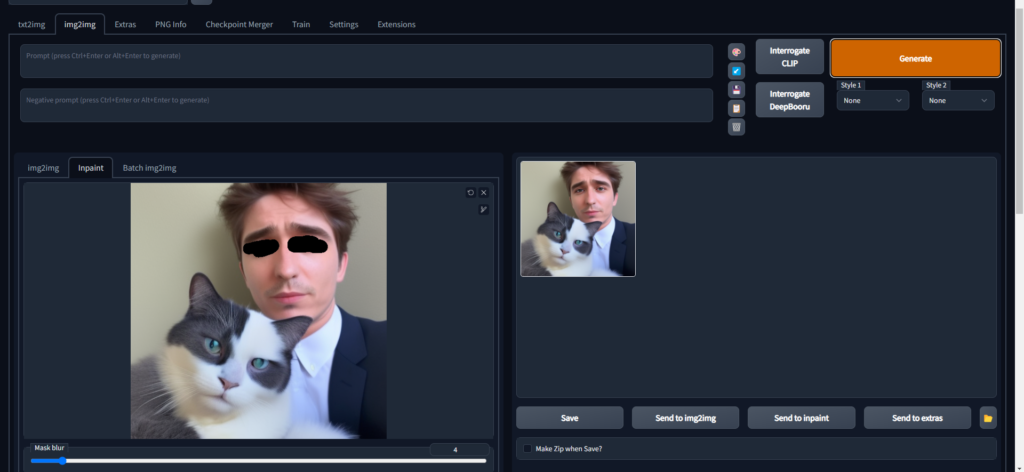Click the trash can clear-prompt icon
The width and height of the screenshot is (1024, 472).
click(x=736, y=127)
